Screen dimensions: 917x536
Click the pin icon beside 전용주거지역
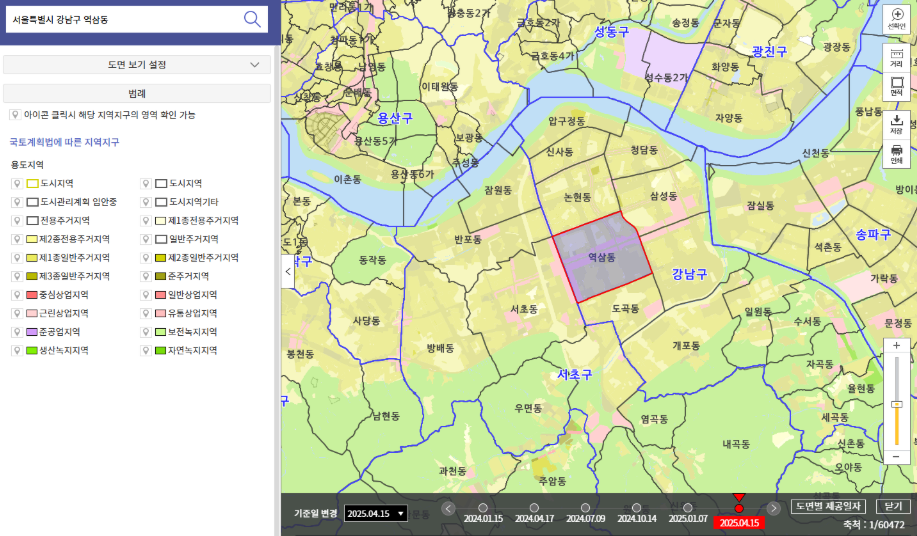pos(17,221)
